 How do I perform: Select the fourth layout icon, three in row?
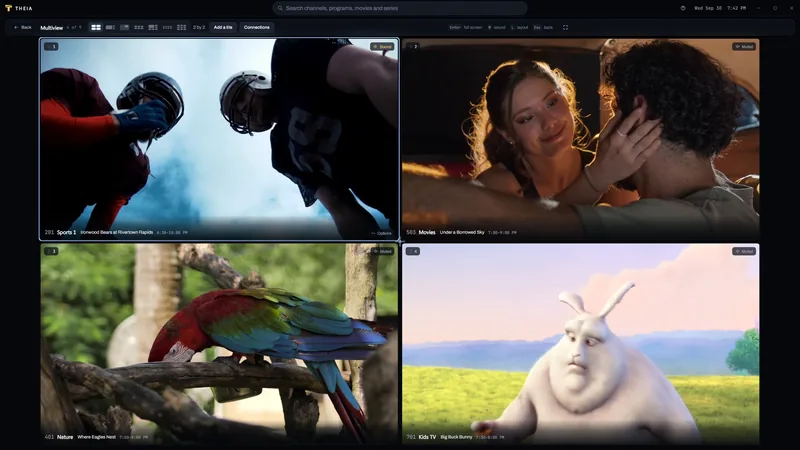click(139, 28)
